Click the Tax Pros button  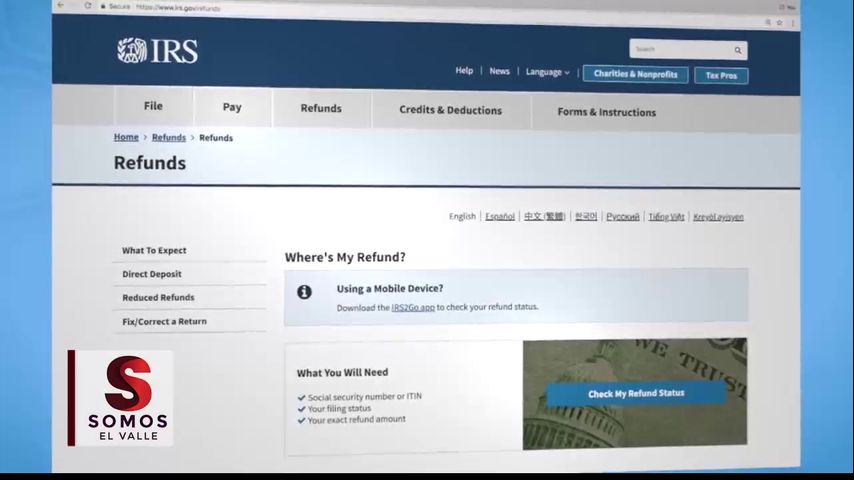721,75
